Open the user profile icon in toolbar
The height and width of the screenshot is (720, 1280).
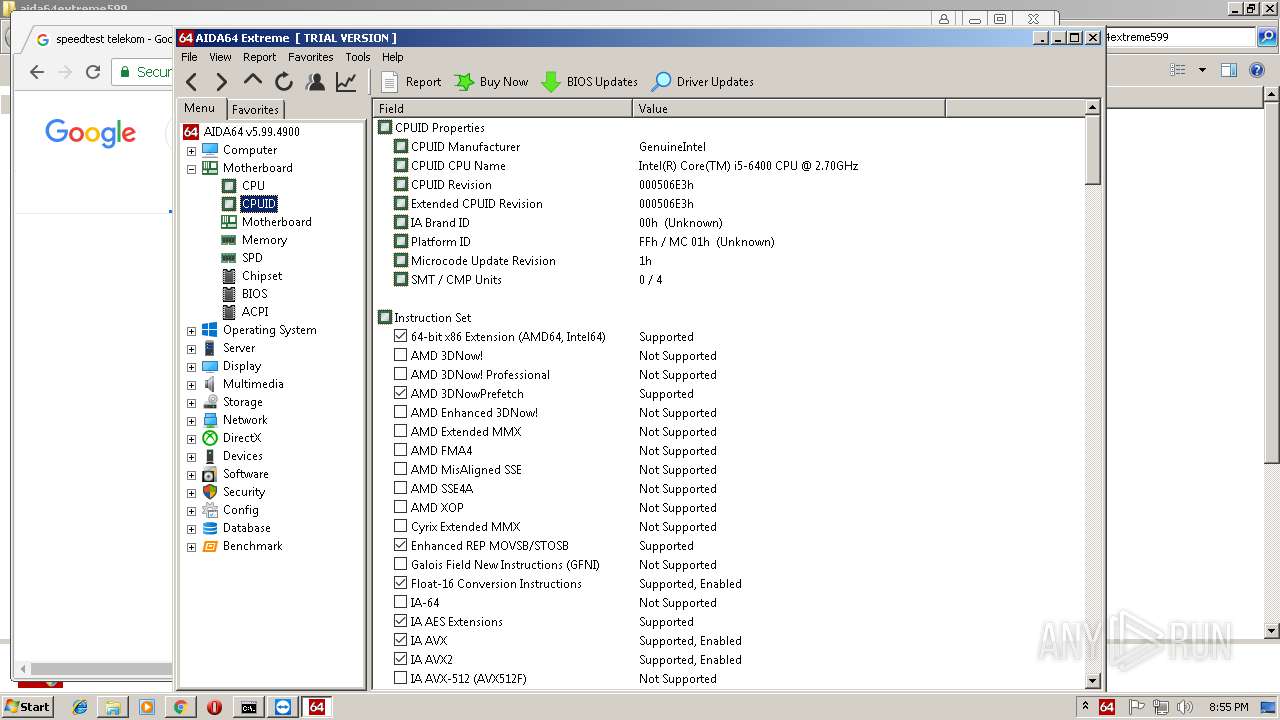click(315, 82)
